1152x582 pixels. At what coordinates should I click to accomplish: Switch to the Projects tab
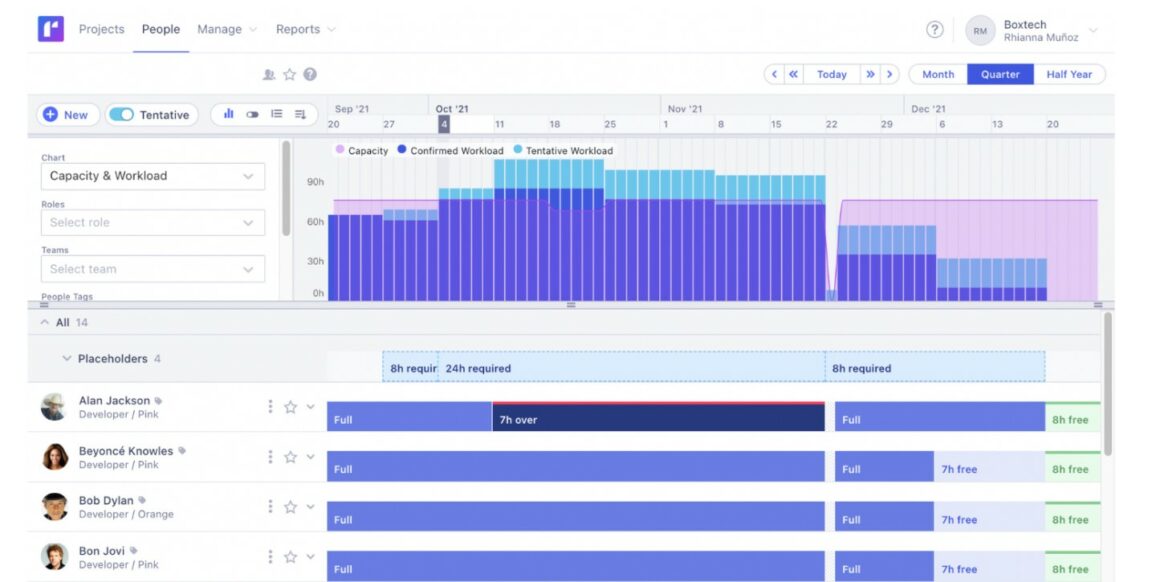click(101, 29)
